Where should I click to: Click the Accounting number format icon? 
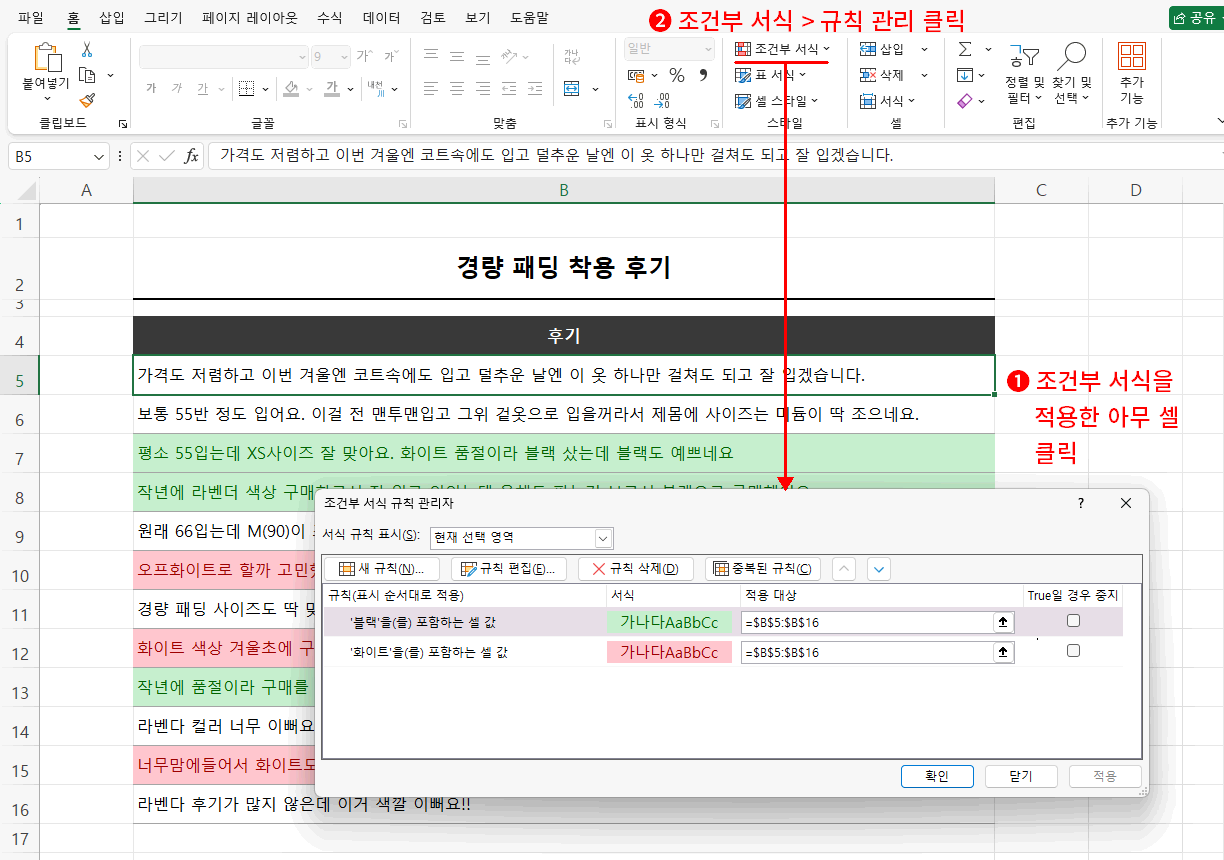coord(637,75)
